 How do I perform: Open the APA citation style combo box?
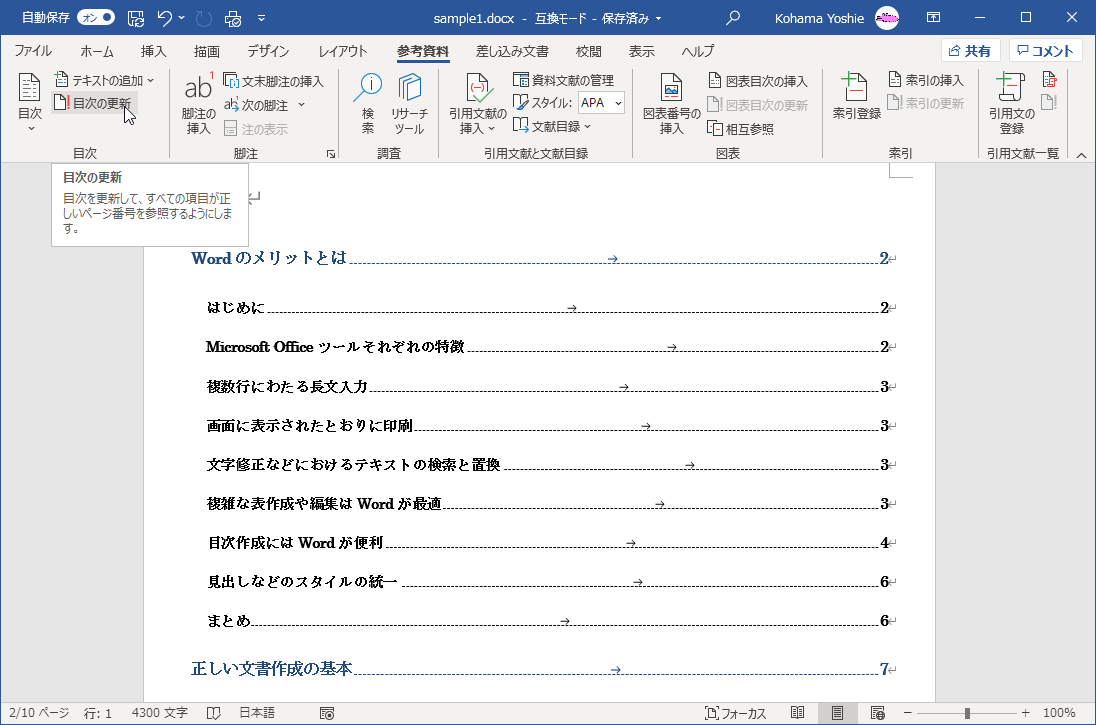coord(601,103)
